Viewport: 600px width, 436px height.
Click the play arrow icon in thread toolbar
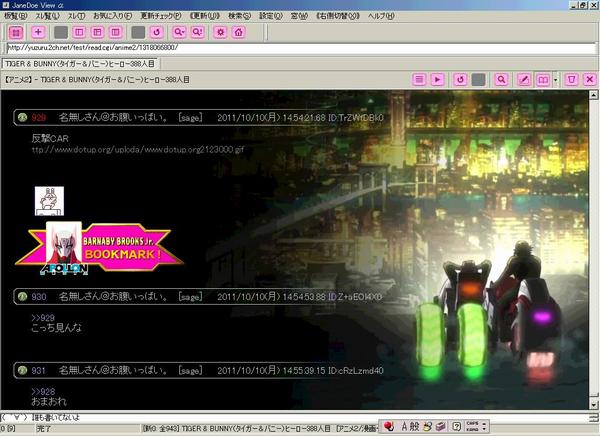437,80
